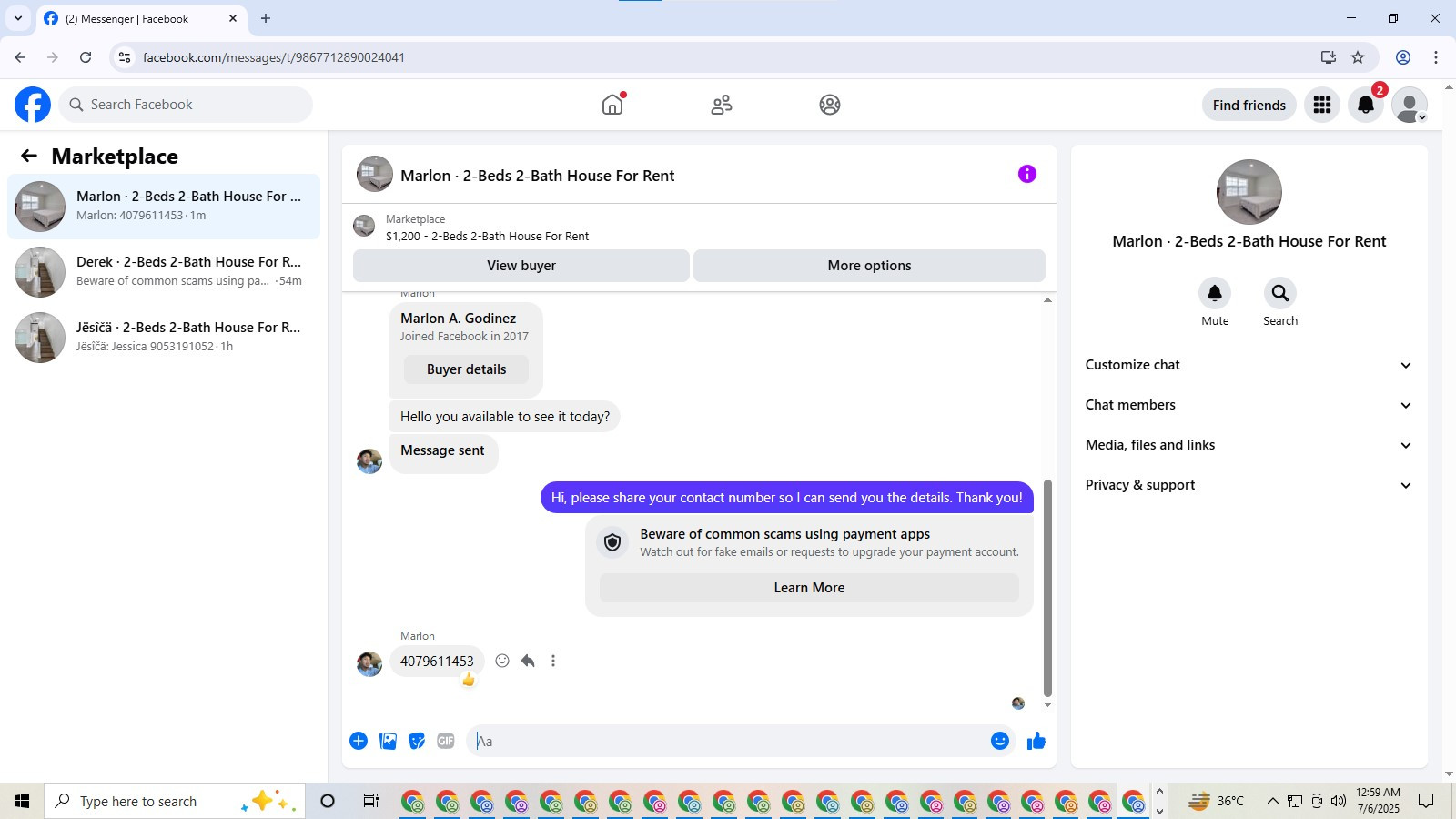The height and width of the screenshot is (819, 1456).
Task: Open the Windows notification center icon
Action: 1426,801
